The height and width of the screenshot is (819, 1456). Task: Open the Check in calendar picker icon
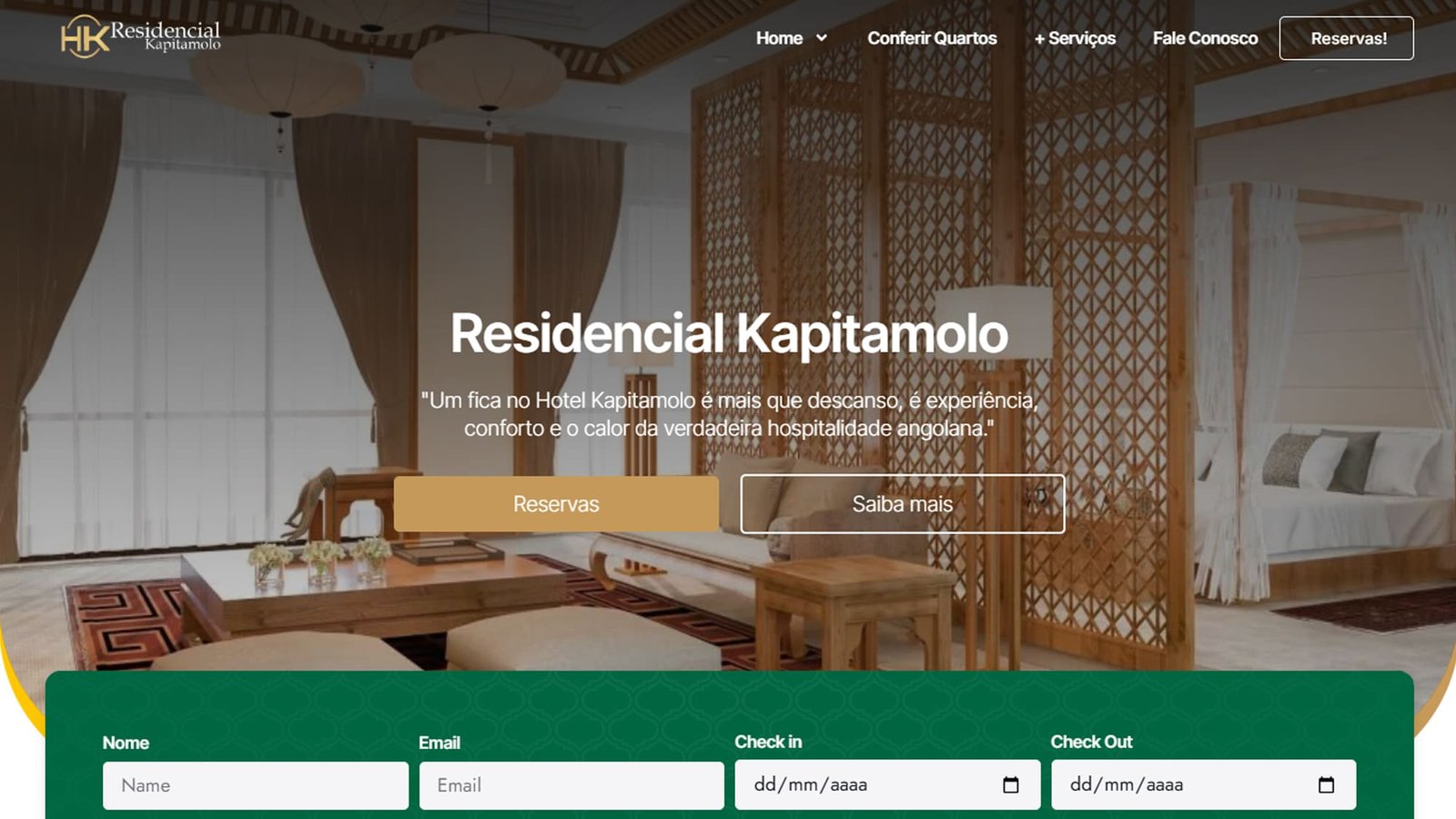click(x=1010, y=784)
